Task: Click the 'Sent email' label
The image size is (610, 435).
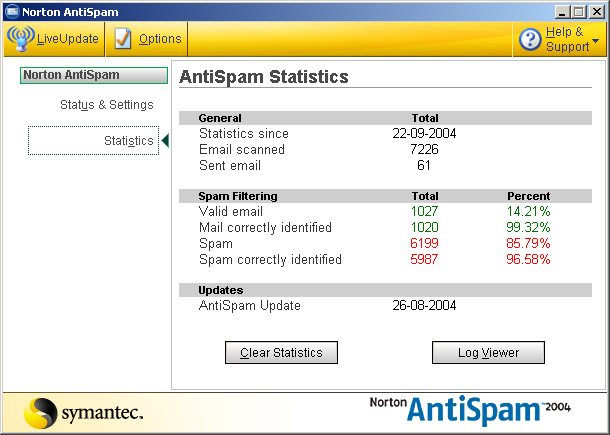Action: (x=230, y=165)
